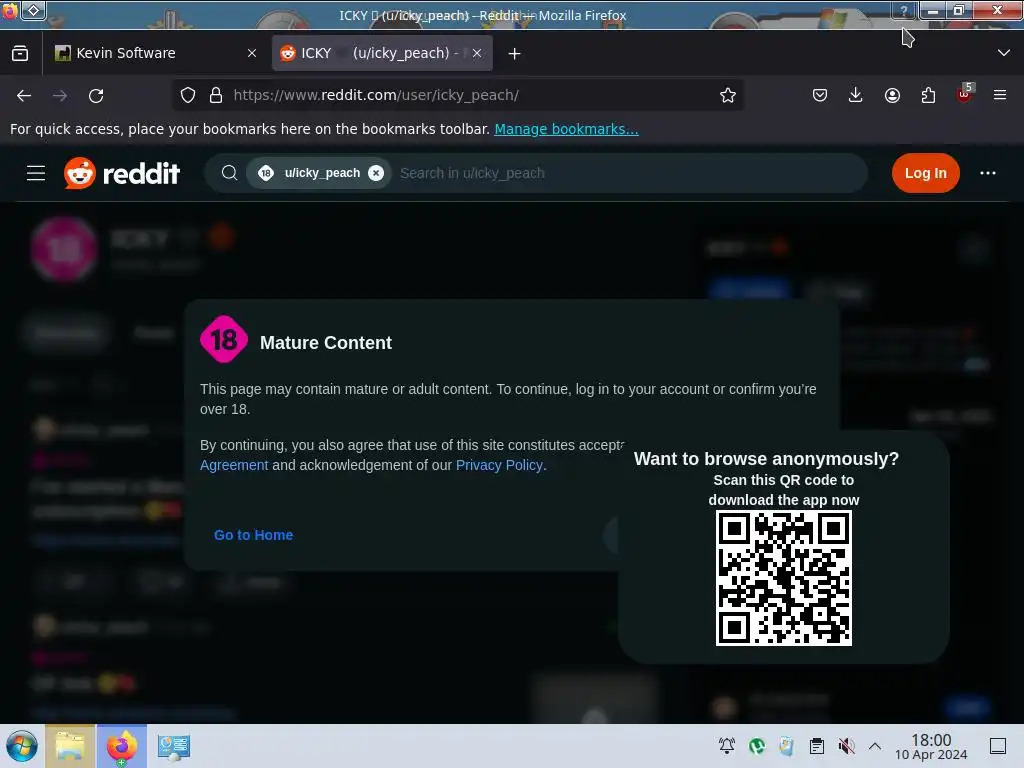
Task: Open the Extensions puzzle icon
Action: click(x=928, y=95)
